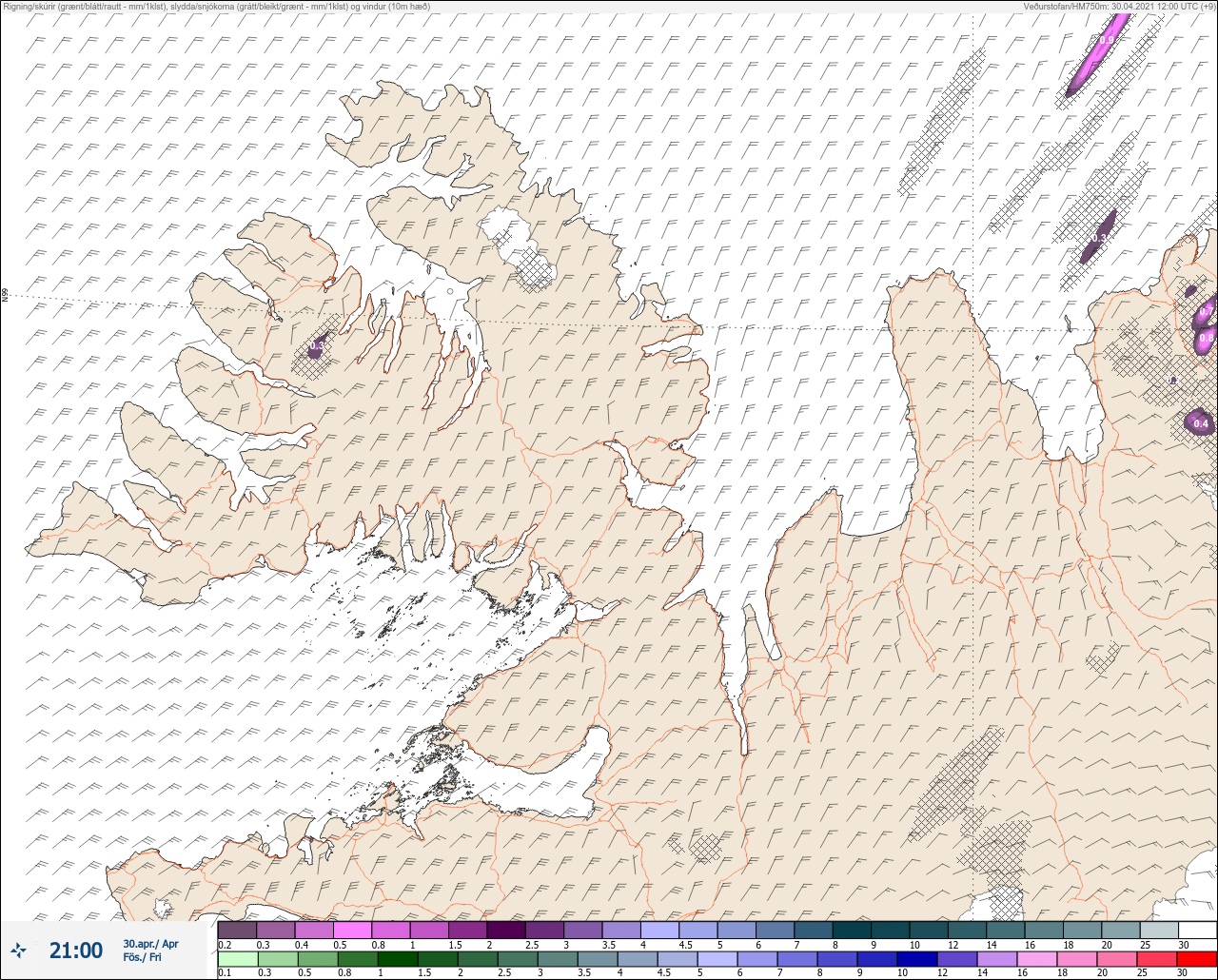Image resolution: width=1218 pixels, height=980 pixels.
Task: Click the '30.apr./ Apr' date text
Action: (150, 944)
